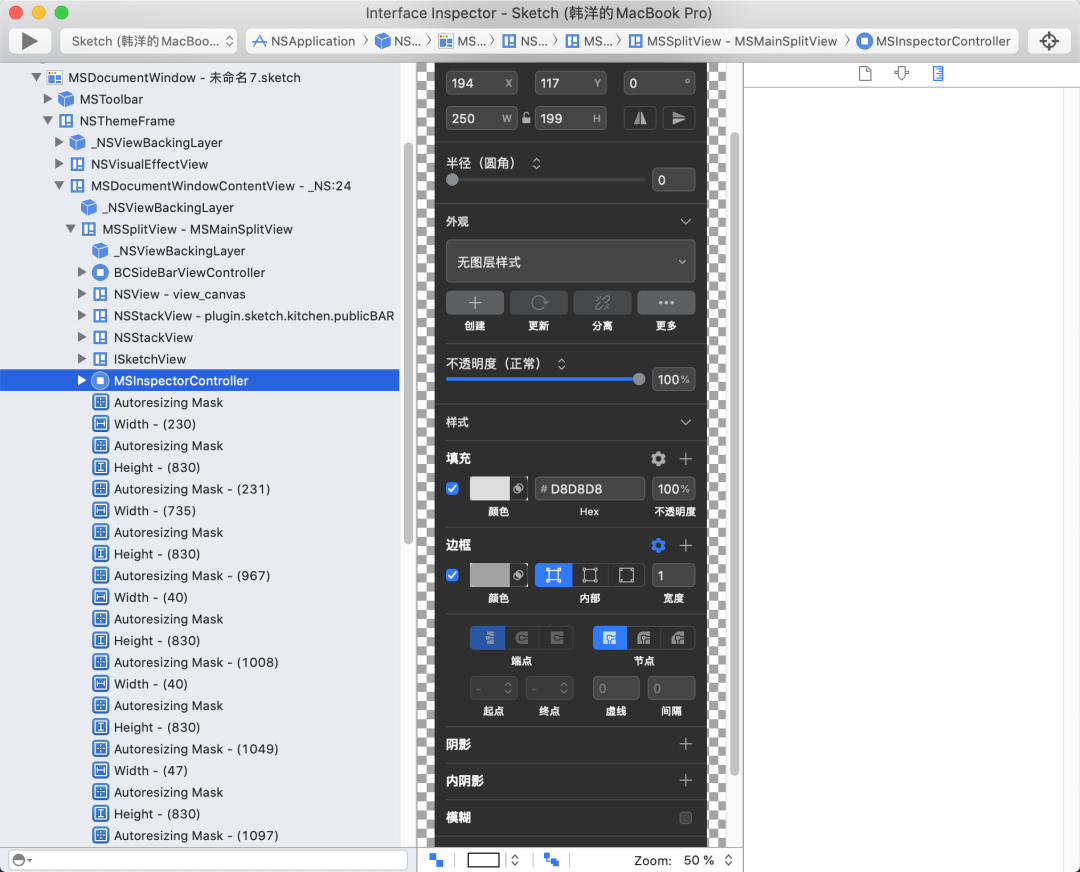The image size is (1080, 872).
Task: Toggle the 边框 border enabled checkbox
Action: click(453, 575)
